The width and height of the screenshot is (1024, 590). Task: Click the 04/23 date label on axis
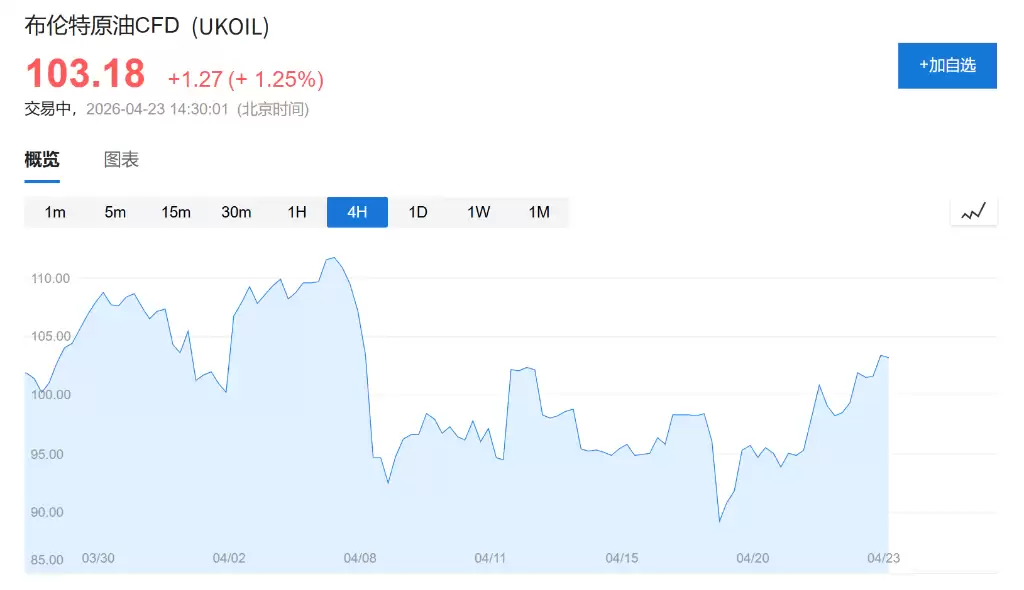click(883, 558)
